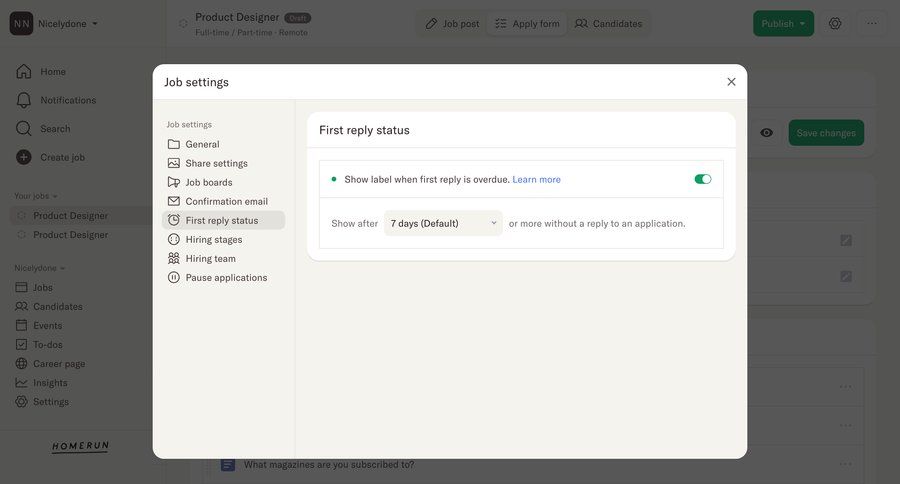Click the preview eye icon

click(766, 133)
